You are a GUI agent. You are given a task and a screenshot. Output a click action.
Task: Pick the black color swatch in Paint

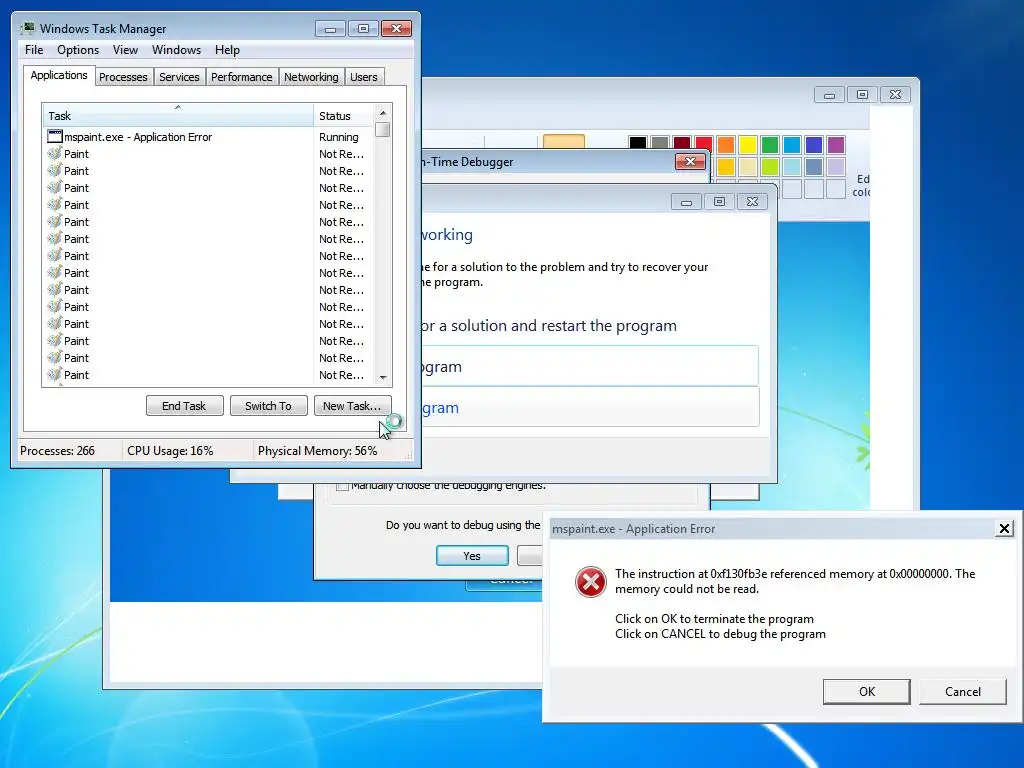[x=638, y=144]
